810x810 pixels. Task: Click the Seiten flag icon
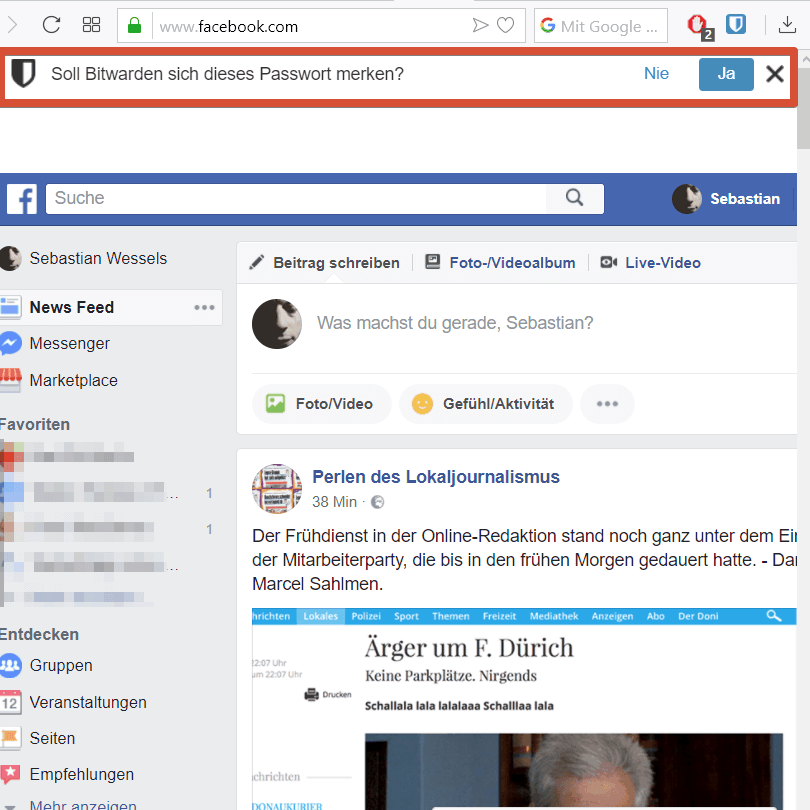tap(10, 738)
